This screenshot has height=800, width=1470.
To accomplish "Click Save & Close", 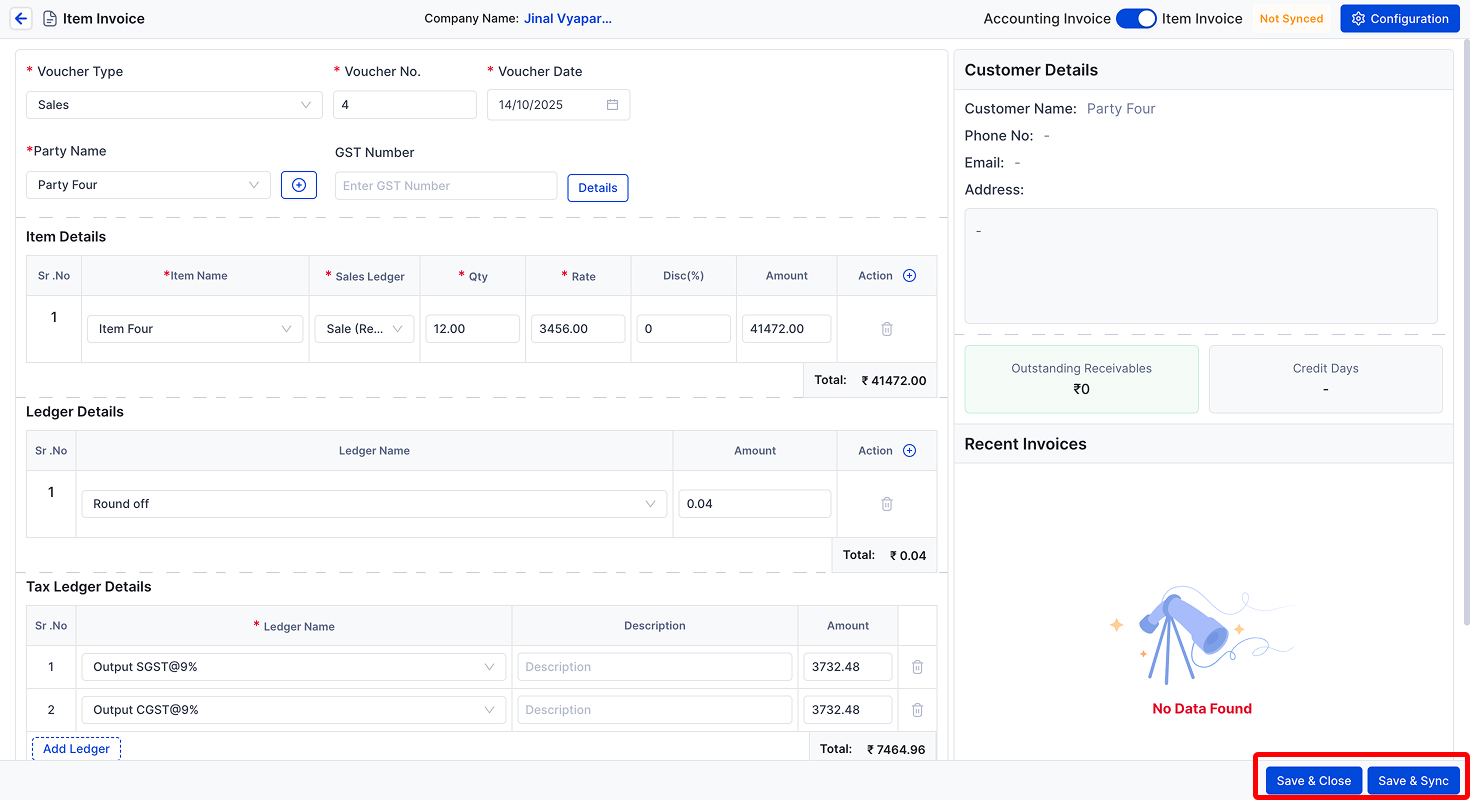I will pos(1314,781).
